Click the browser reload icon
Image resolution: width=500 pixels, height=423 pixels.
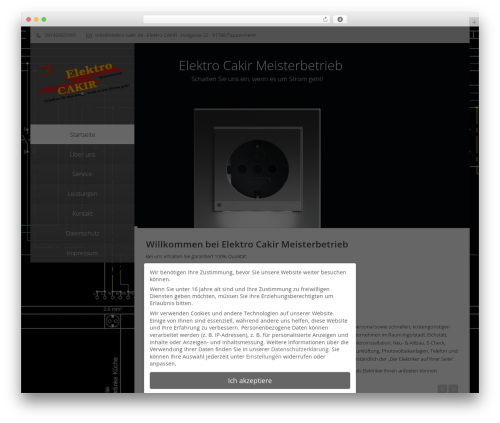point(325,19)
